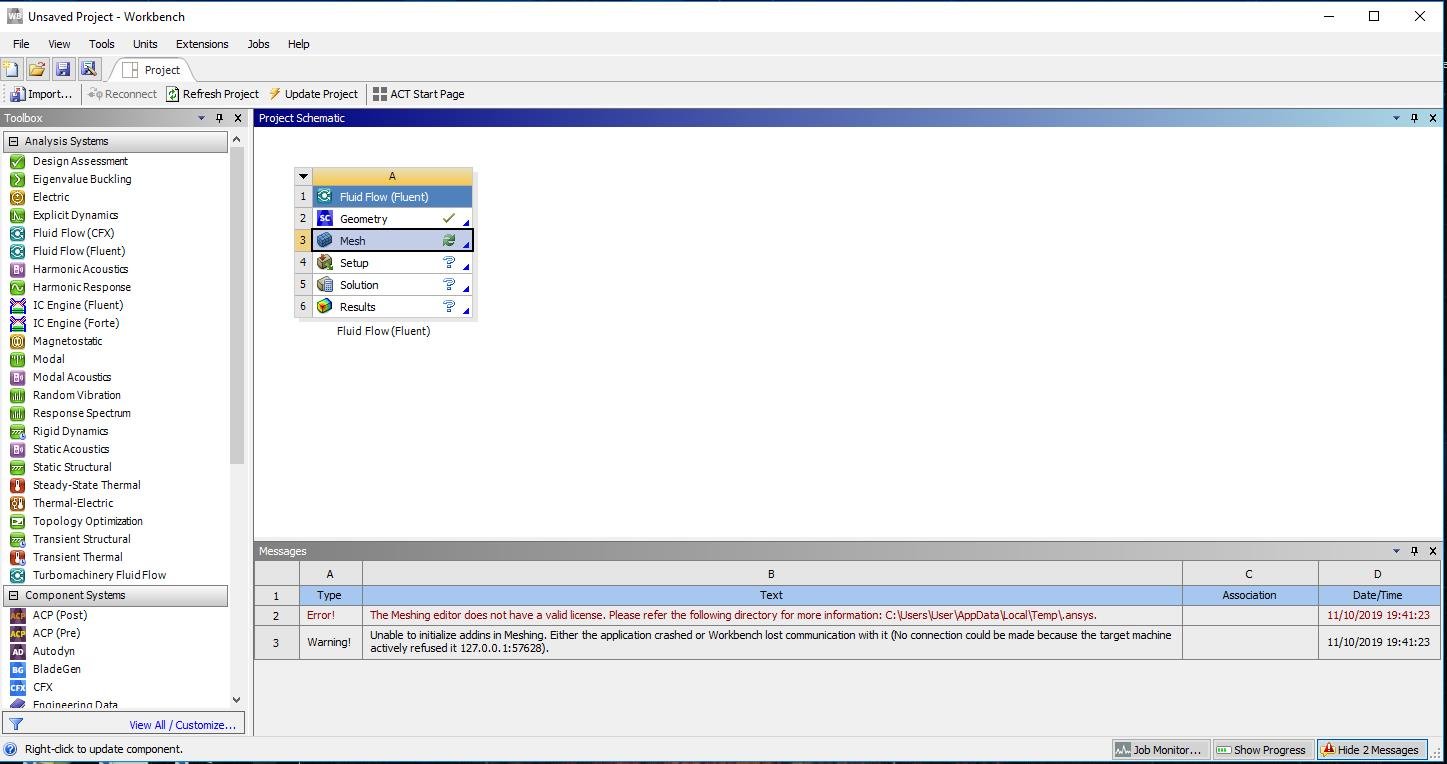This screenshot has height=764, width=1447.
Task: Click the toolbox scrollbar down arrow
Action: pos(237,700)
